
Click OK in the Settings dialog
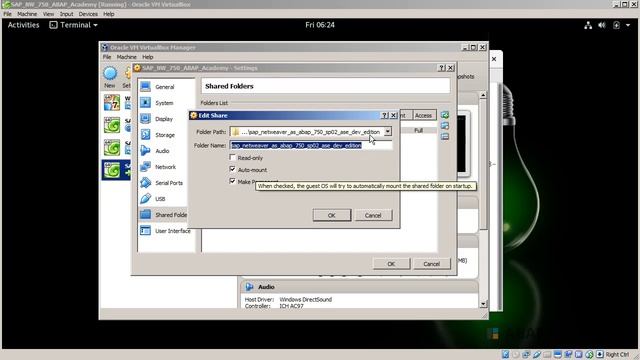click(391, 264)
